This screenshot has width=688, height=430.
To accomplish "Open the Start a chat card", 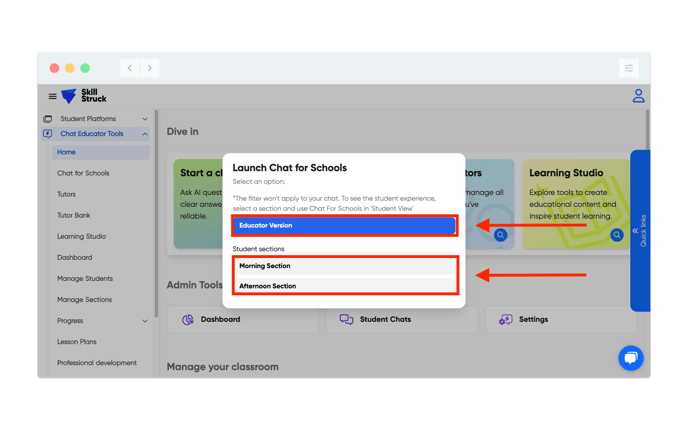I will (198, 204).
